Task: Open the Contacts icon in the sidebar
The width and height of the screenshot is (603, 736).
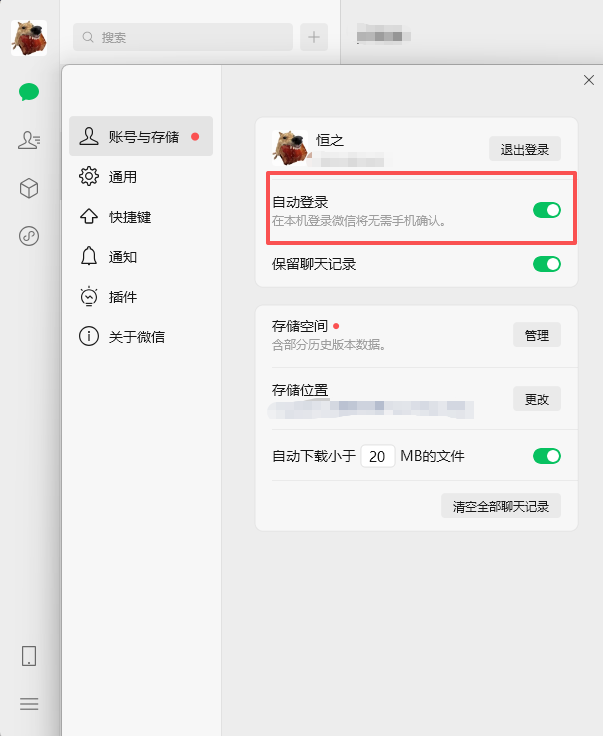Action: 29,140
